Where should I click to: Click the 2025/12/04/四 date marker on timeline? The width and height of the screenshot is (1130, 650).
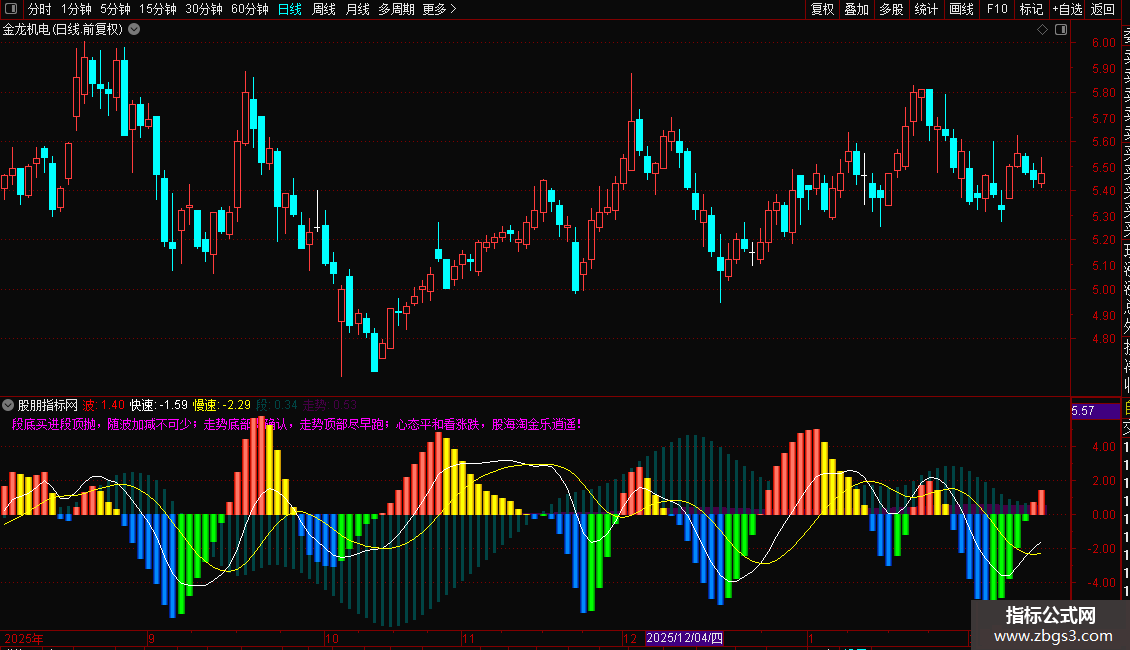[684, 638]
